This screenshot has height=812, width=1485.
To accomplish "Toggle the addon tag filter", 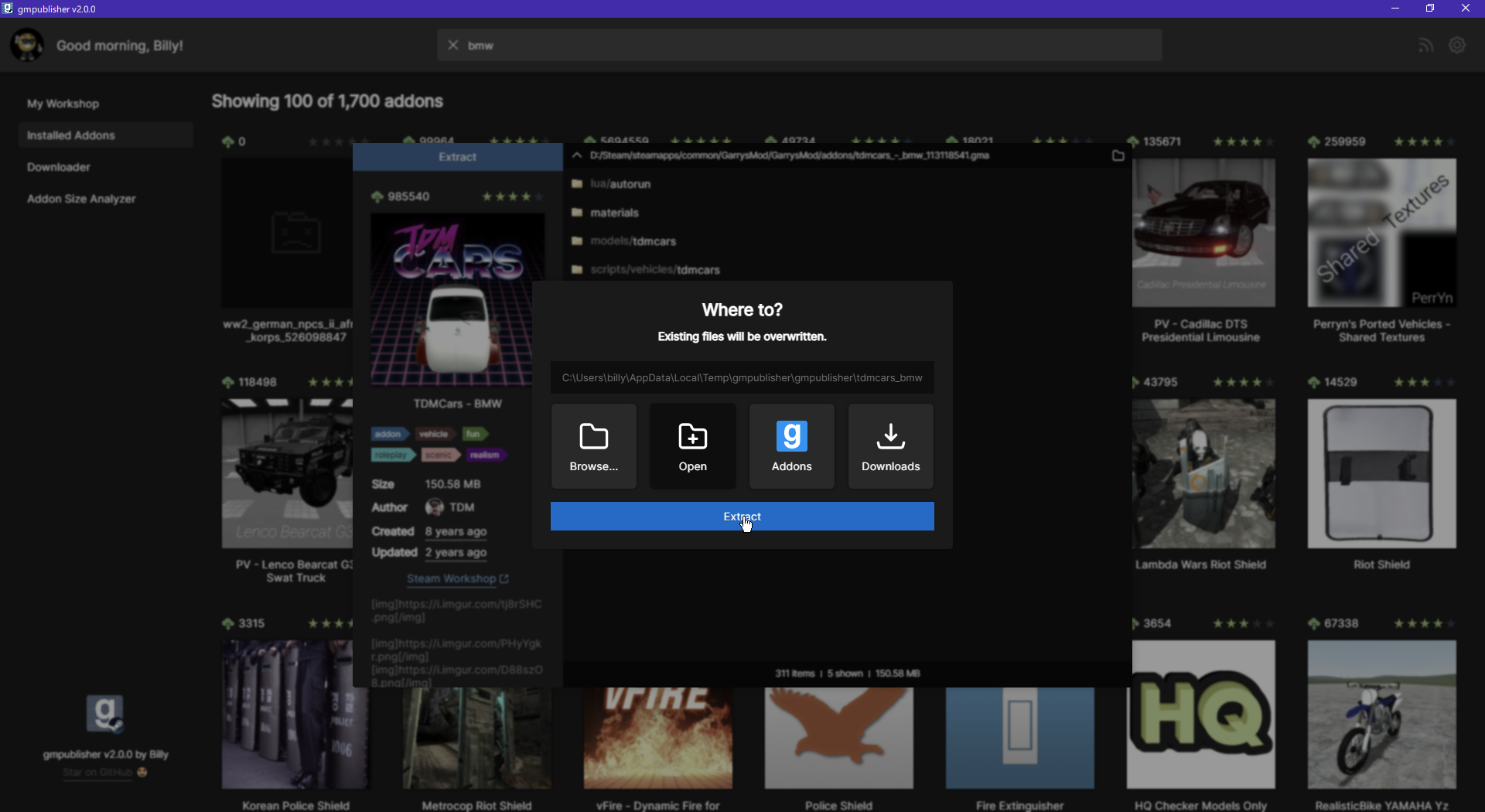I will click(390, 433).
